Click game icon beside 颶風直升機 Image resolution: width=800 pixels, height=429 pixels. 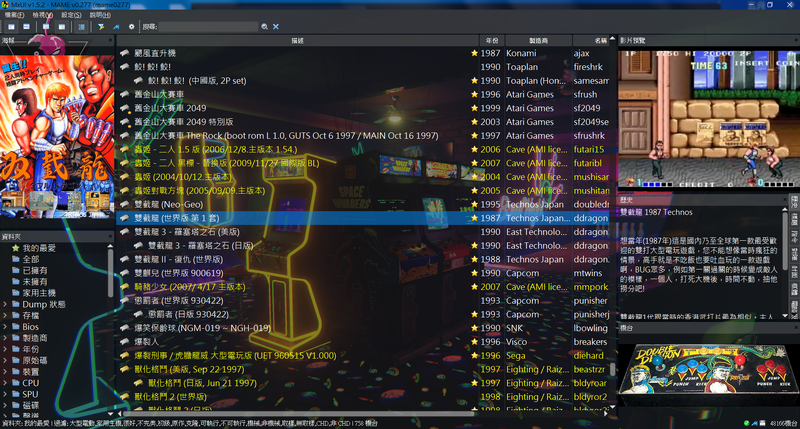point(124,53)
